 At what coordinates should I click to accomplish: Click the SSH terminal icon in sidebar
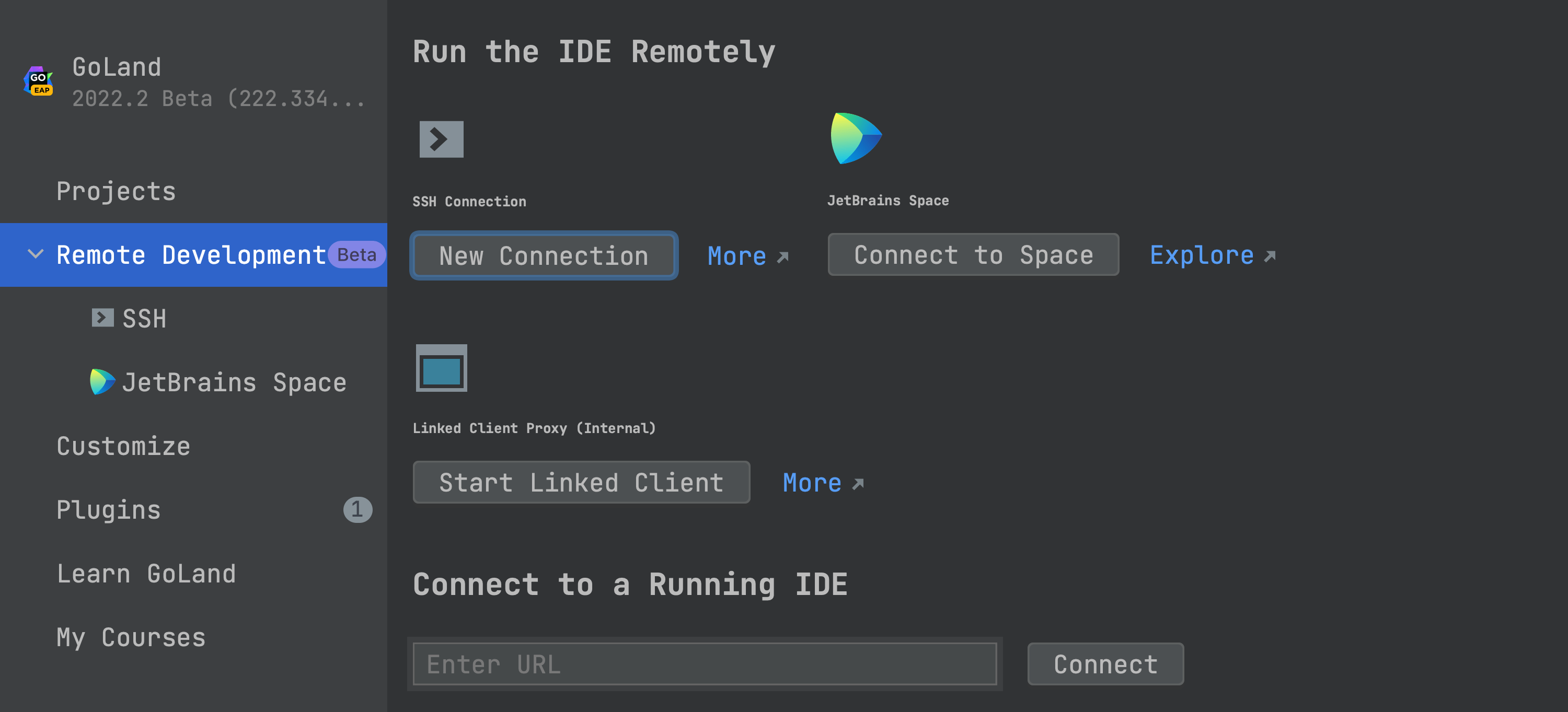click(102, 318)
